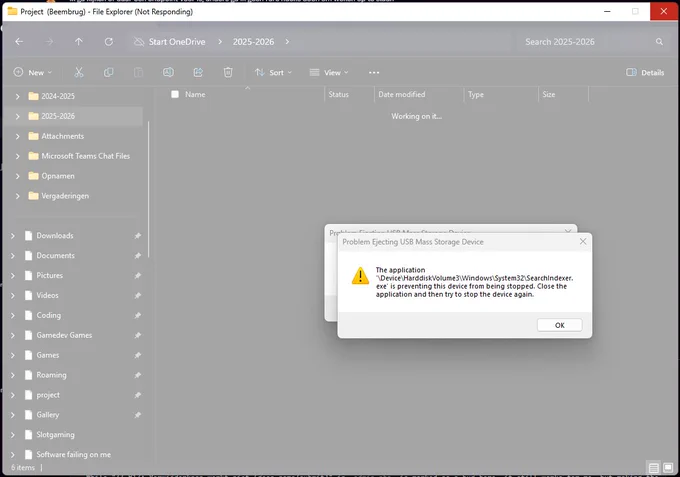680x477 pixels.
Task: Click the pin icon next to Coding
Action: pos(137,316)
